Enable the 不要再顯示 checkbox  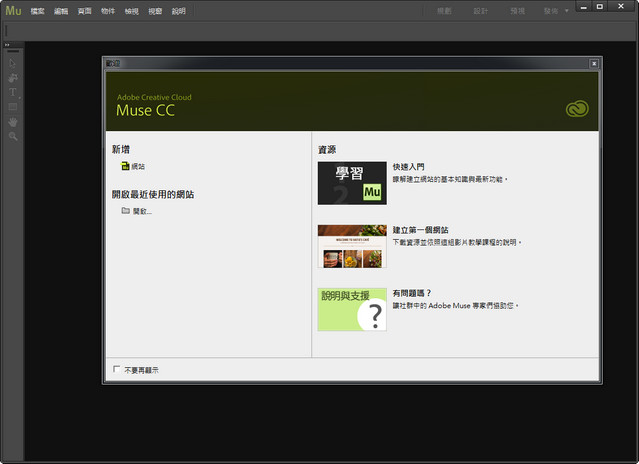[x=117, y=369]
